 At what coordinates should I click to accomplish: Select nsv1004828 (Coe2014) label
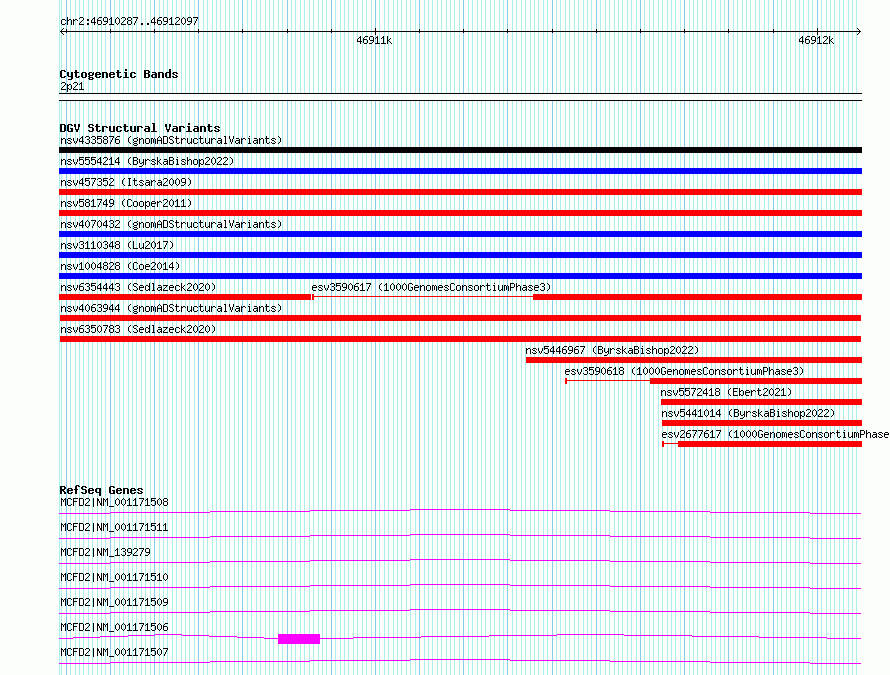coord(120,266)
